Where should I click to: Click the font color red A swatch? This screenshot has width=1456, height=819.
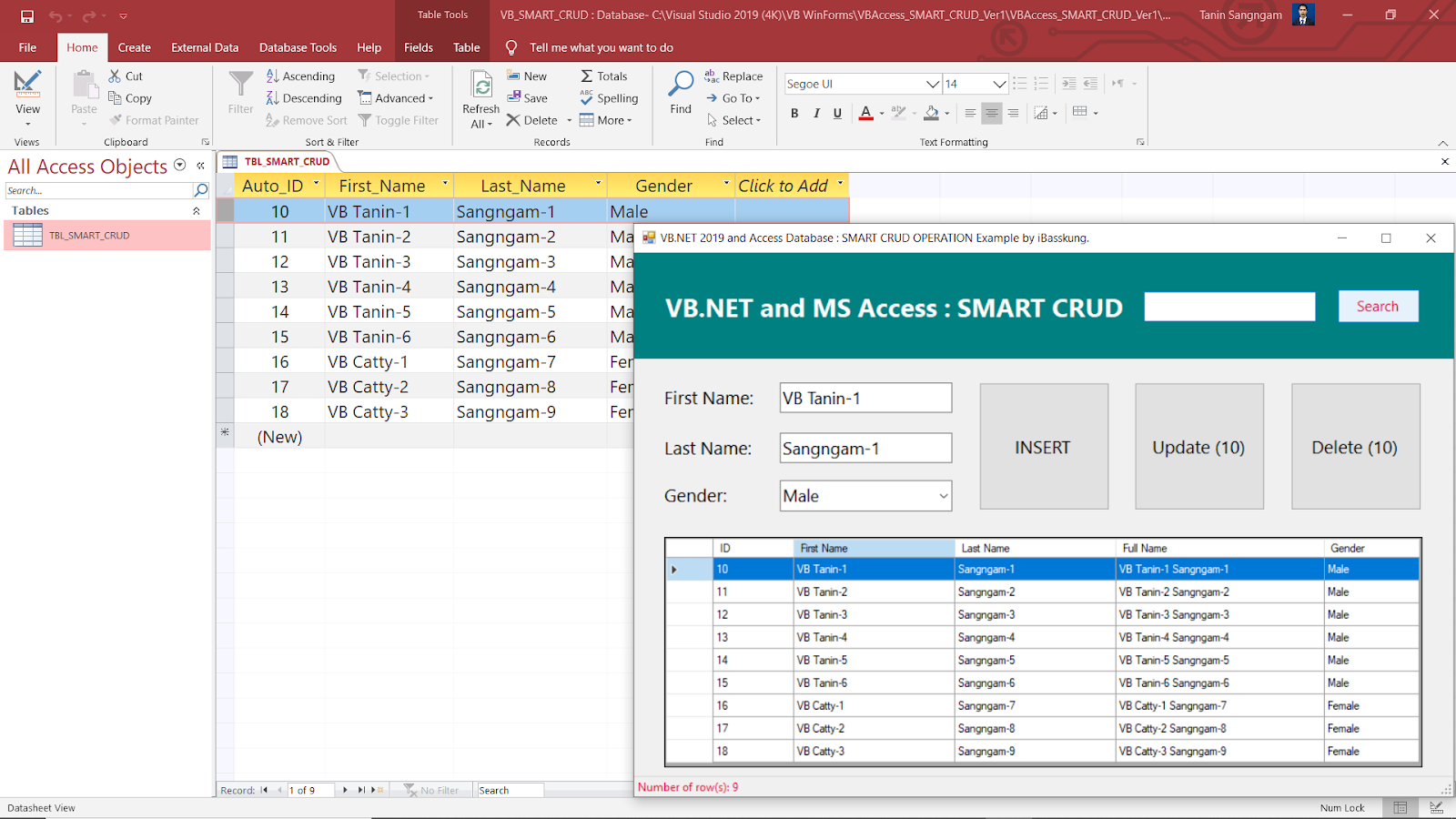click(866, 114)
